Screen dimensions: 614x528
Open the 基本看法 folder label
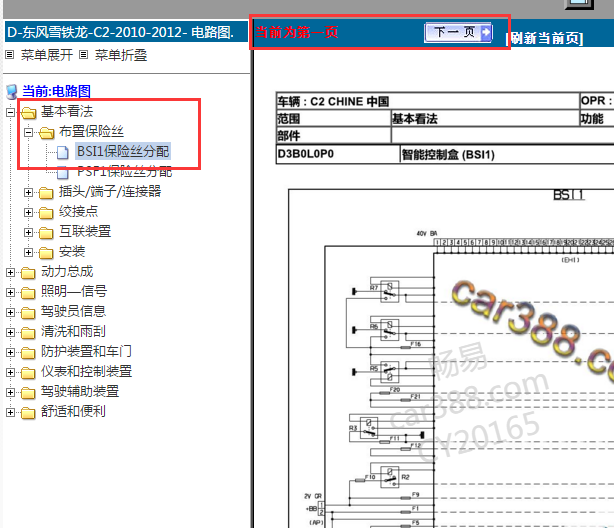pyautogui.click(x=67, y=111)
